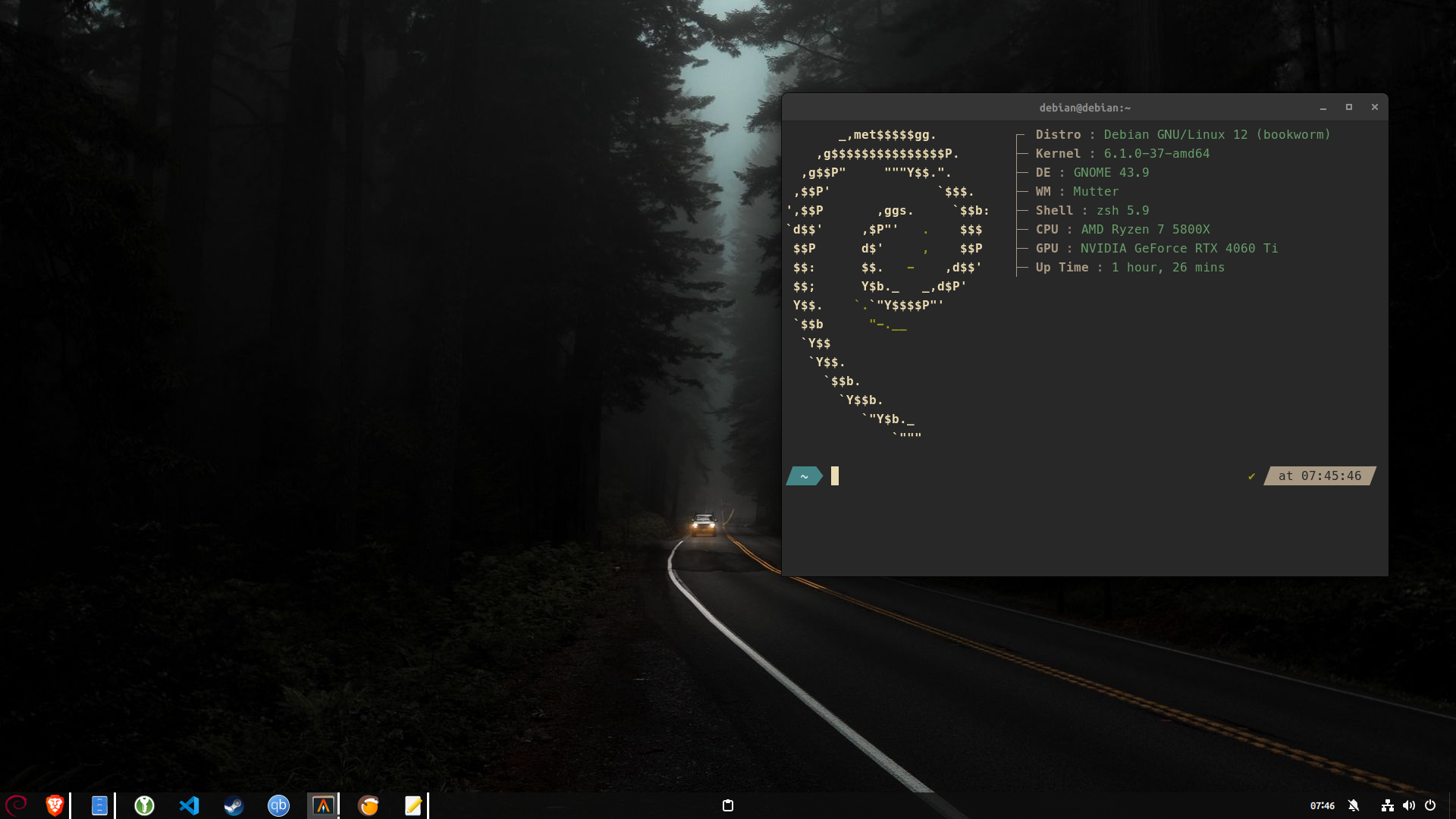This screenshot has height=819, width=1456.
Task: Open the Debian swirl applications menu
Action: [16, 805]
